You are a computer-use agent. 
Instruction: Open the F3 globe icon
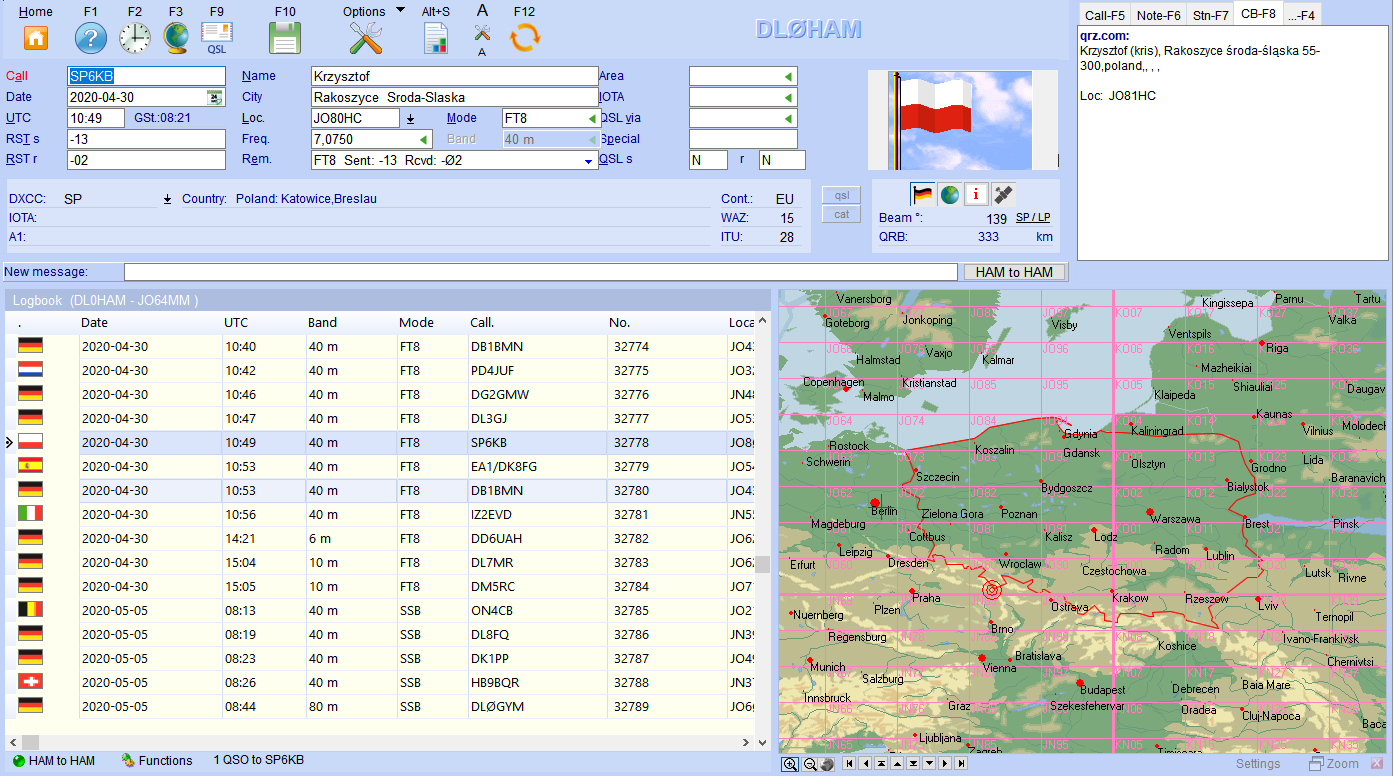pyautogui.click(x=176, y=38)
